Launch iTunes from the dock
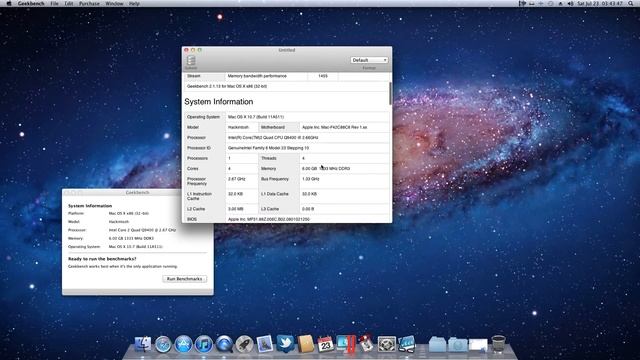 [x=204, y=344]
